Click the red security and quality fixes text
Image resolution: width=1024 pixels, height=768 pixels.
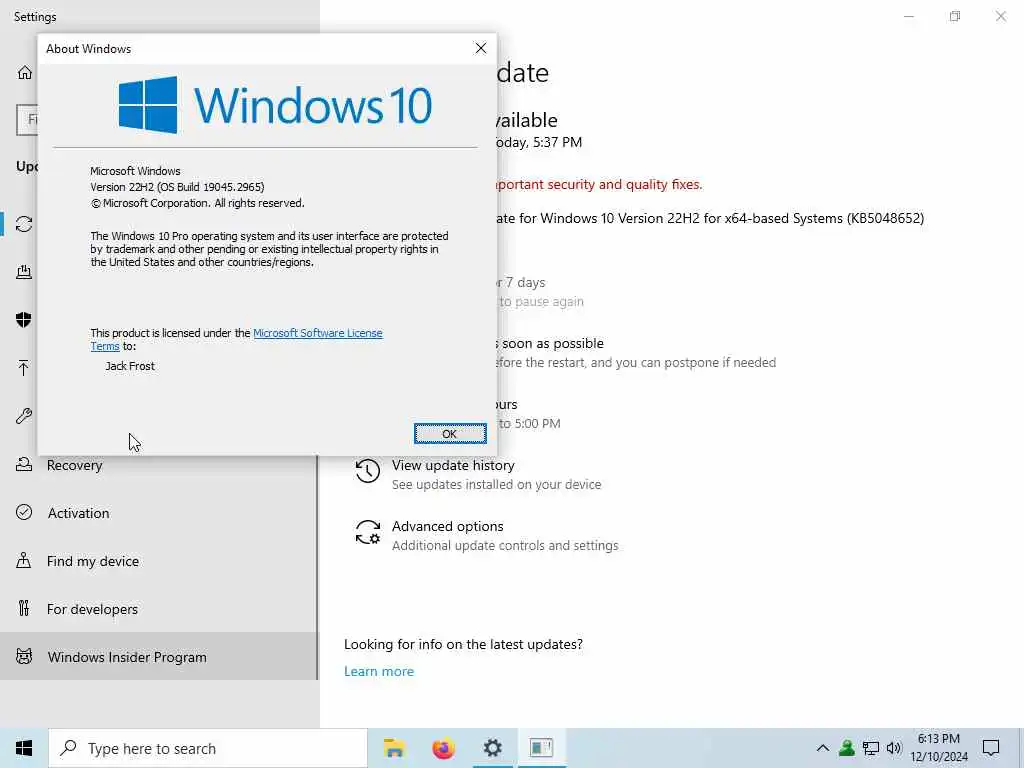point(600,185)
